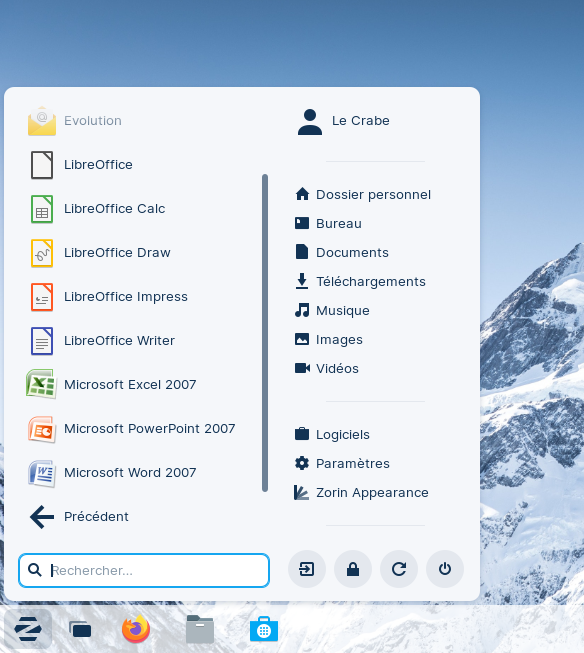Select the Le Crabe user name

click(361, 121)
